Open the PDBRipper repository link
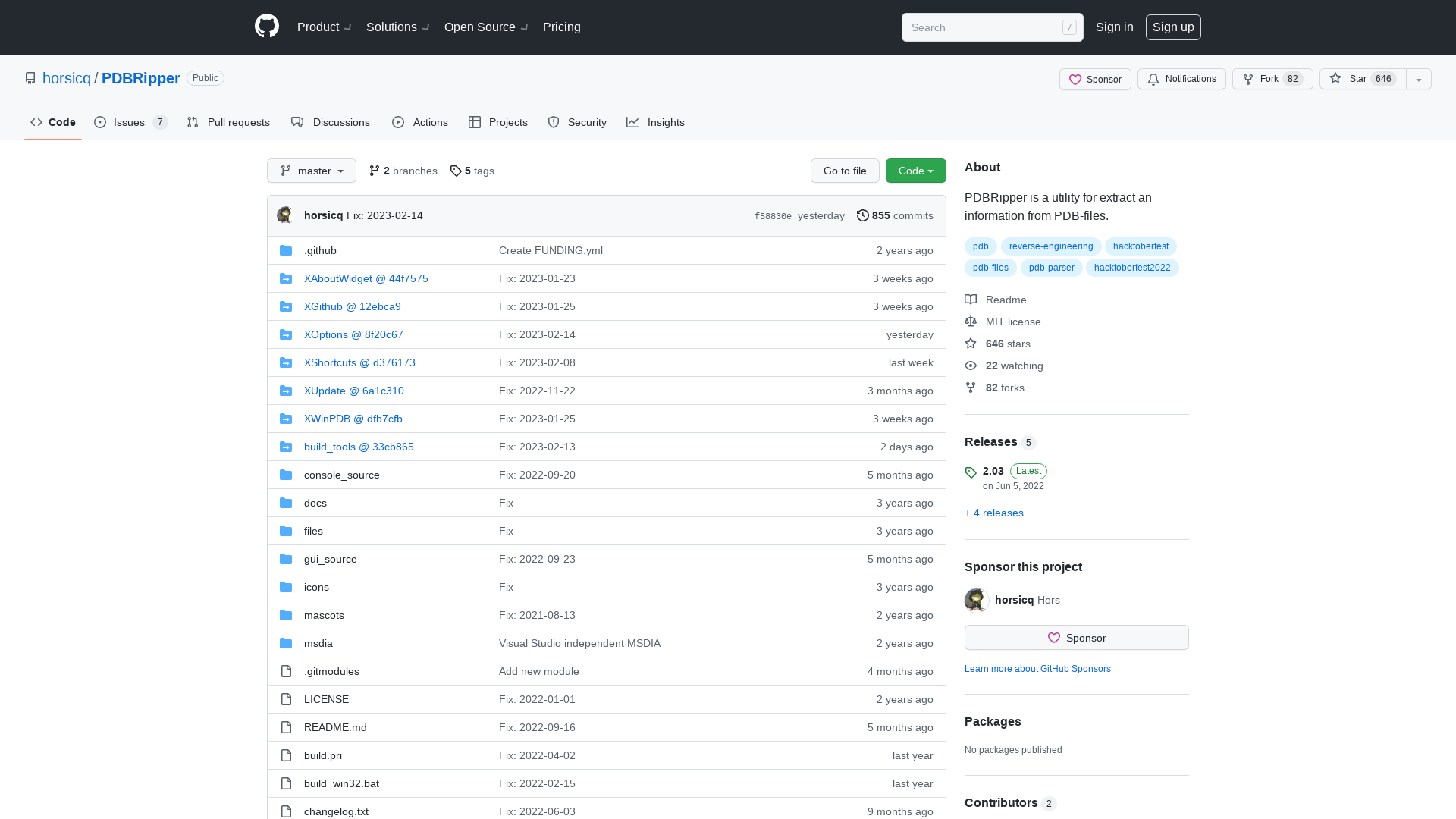This screenshot has height=819, width=1456. 140,78
